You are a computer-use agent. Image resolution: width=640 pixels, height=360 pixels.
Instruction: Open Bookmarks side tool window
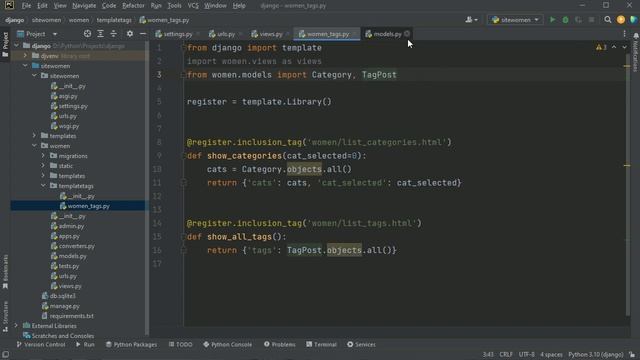(x=5, y=271)
